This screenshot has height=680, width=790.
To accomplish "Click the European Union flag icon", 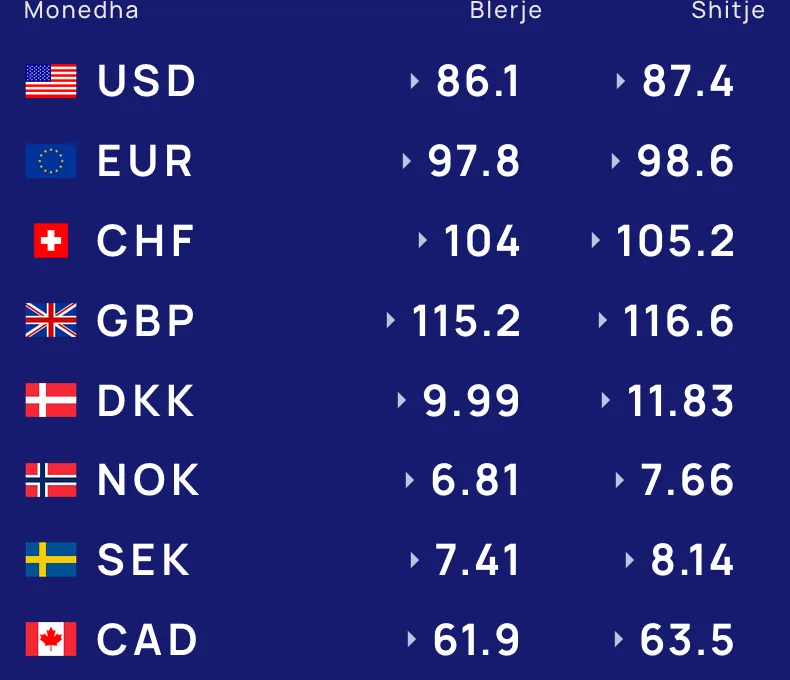I will pos(51,161).
